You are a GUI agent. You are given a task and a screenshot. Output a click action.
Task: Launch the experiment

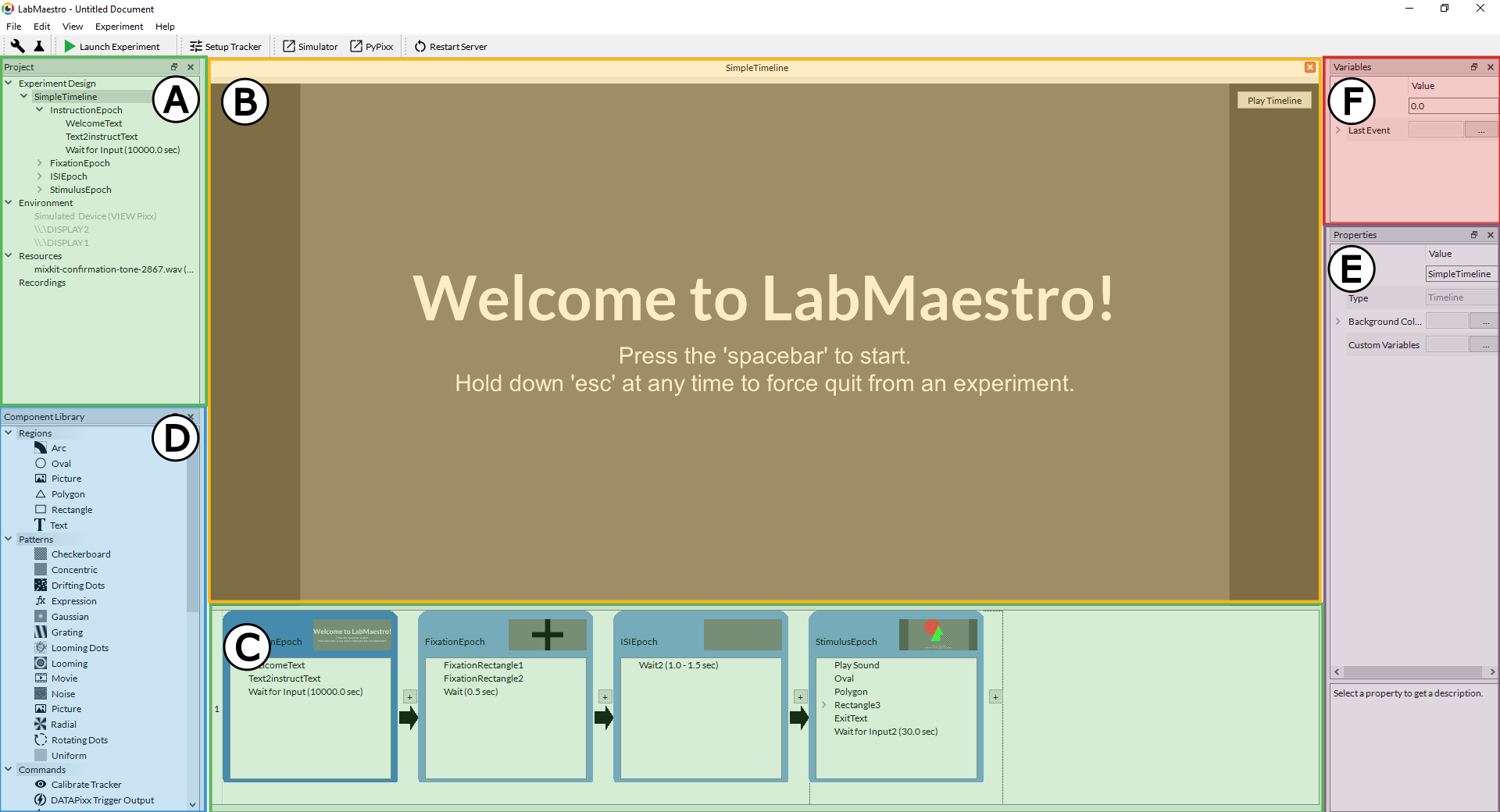112,47
